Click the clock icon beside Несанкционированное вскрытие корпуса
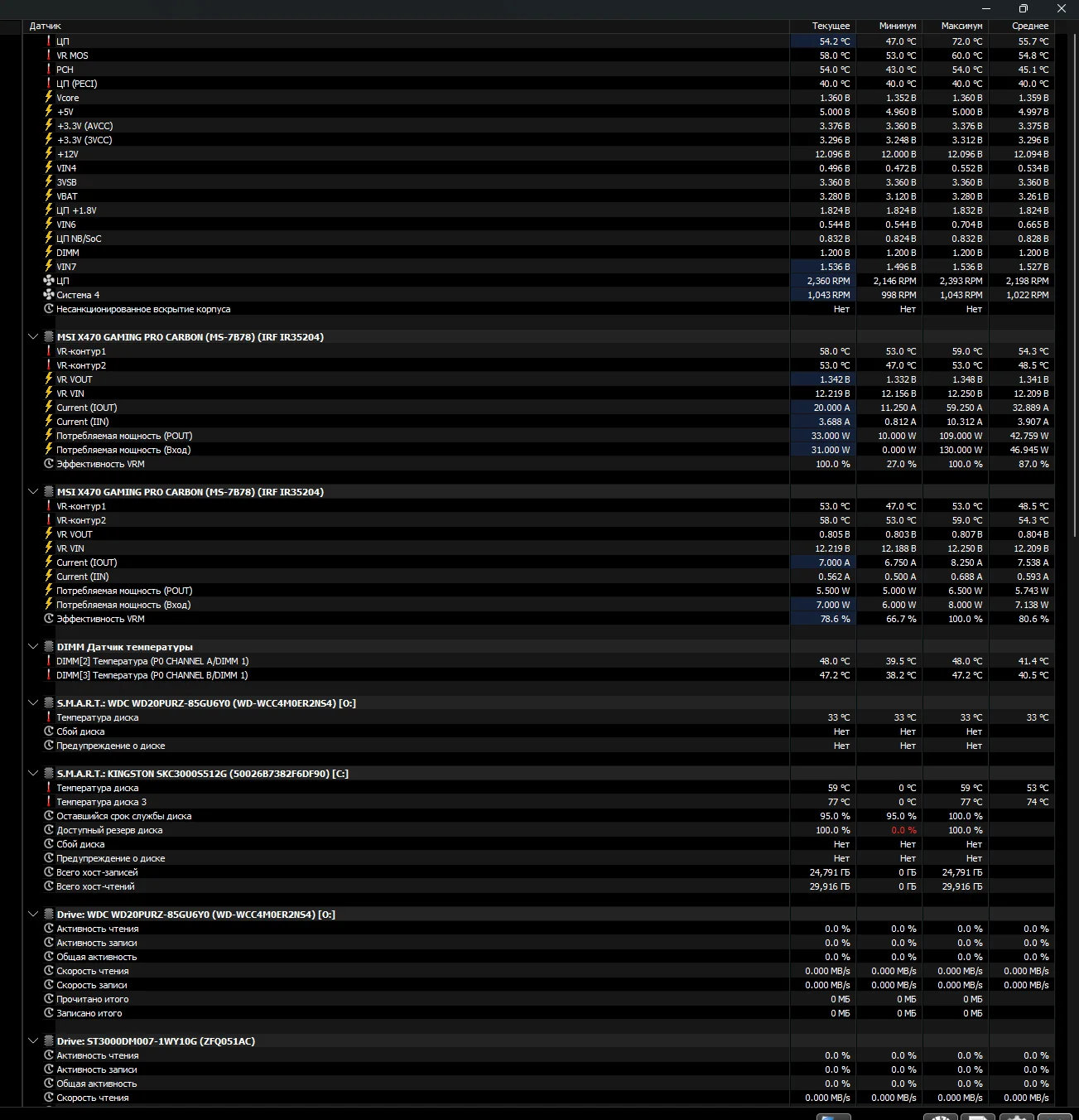This screenshot has height=1120, width=1079. pyautogui.click(x=49, y=309)
